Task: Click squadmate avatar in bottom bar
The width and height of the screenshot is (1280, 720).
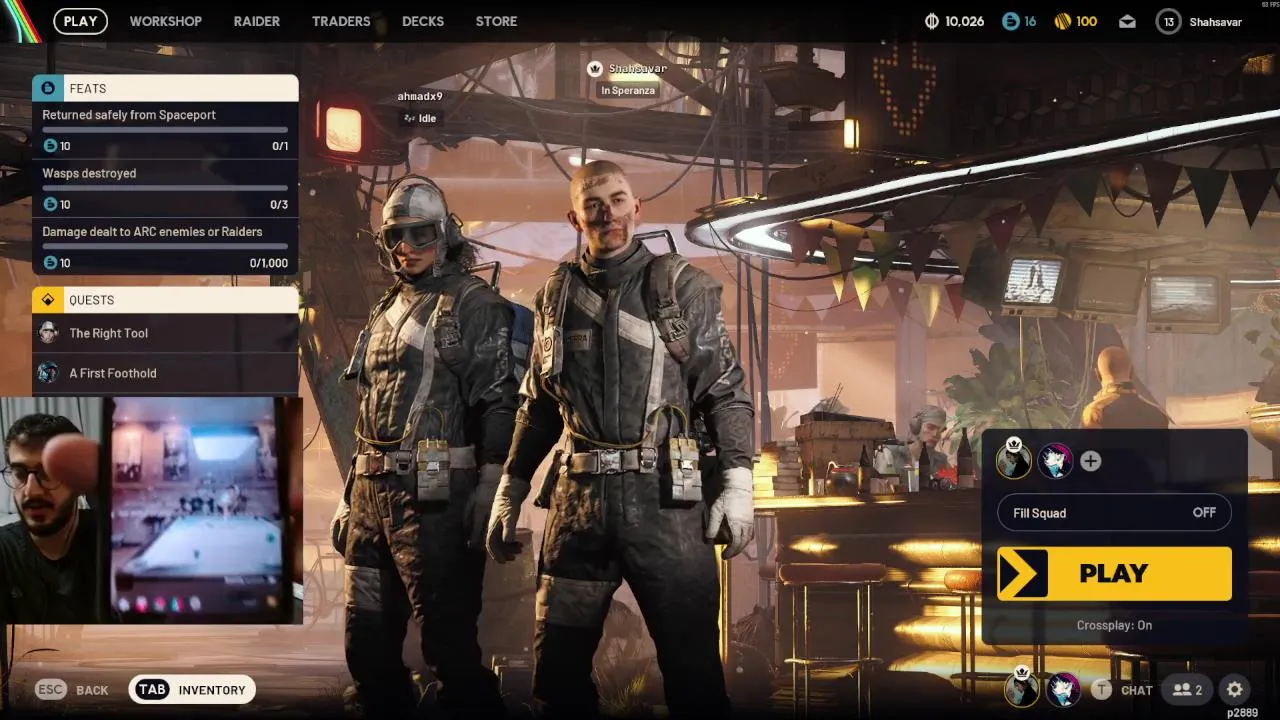Action: (1062, 690)
